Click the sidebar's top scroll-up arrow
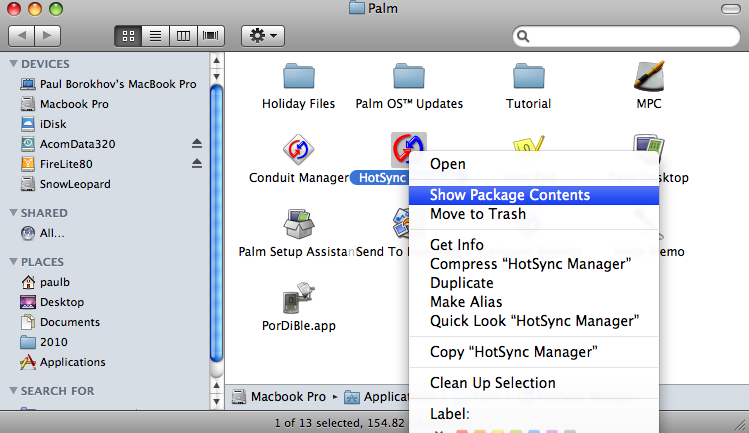 (x=216, y=61)
